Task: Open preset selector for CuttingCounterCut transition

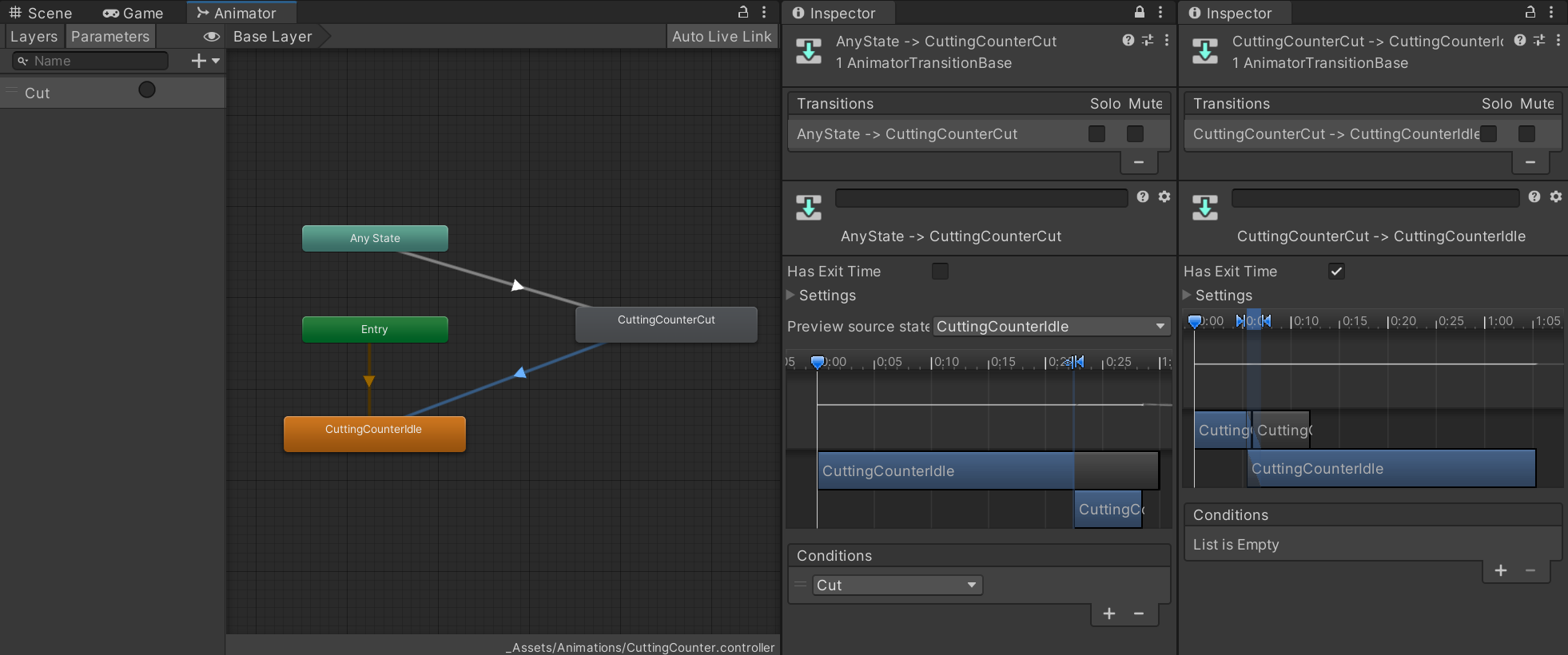Action: 1539,40
